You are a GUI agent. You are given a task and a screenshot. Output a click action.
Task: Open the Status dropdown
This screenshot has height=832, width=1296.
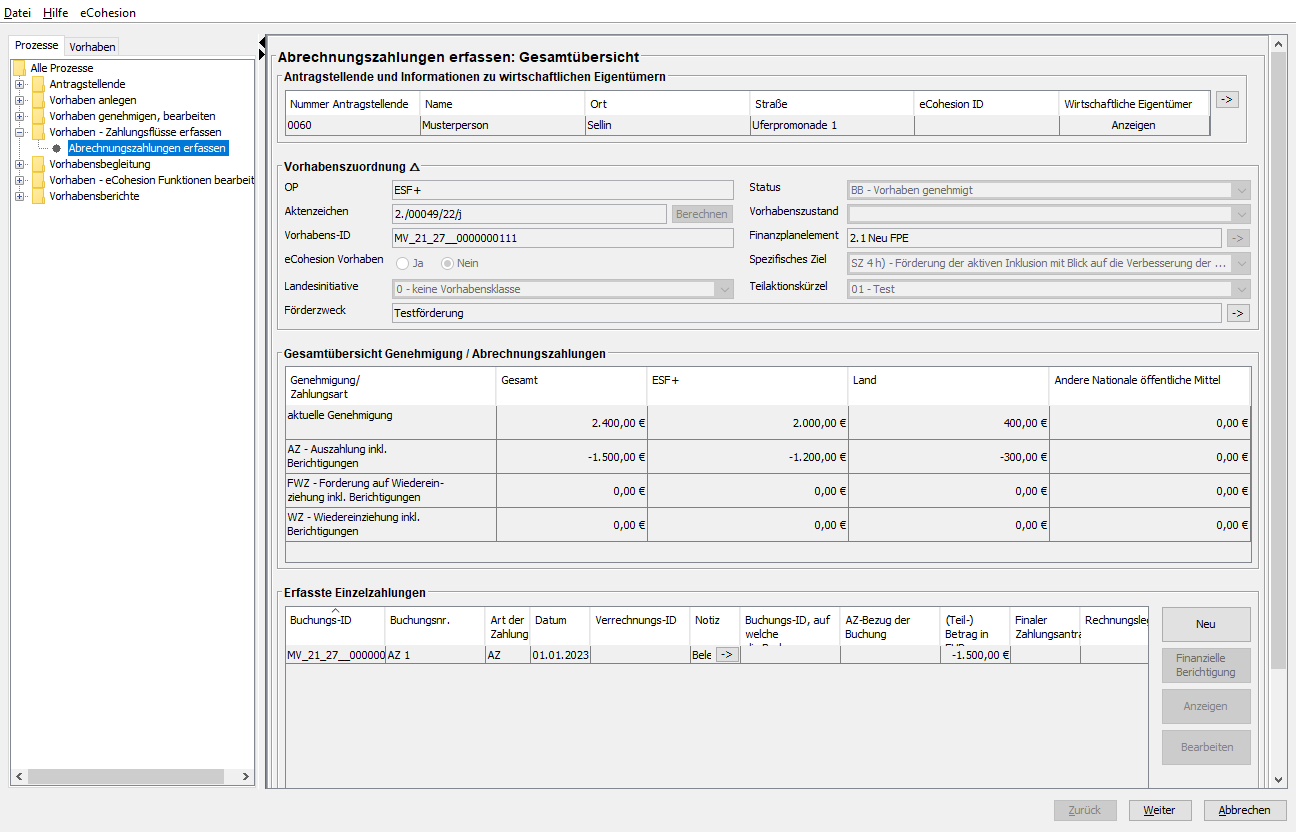[x=1241, y=190]
